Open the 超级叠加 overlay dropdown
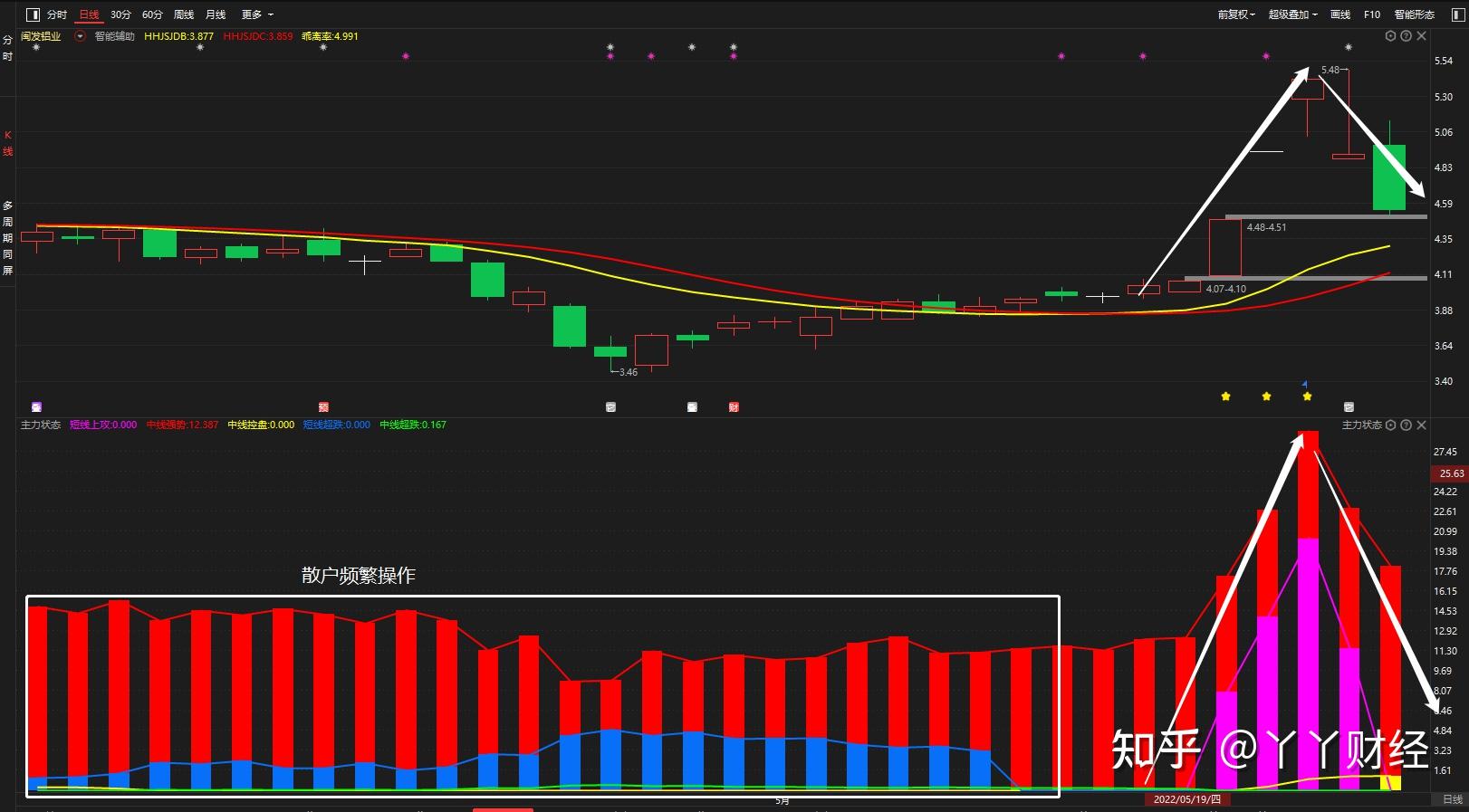1469x812 pixels. pos(1292,14)
